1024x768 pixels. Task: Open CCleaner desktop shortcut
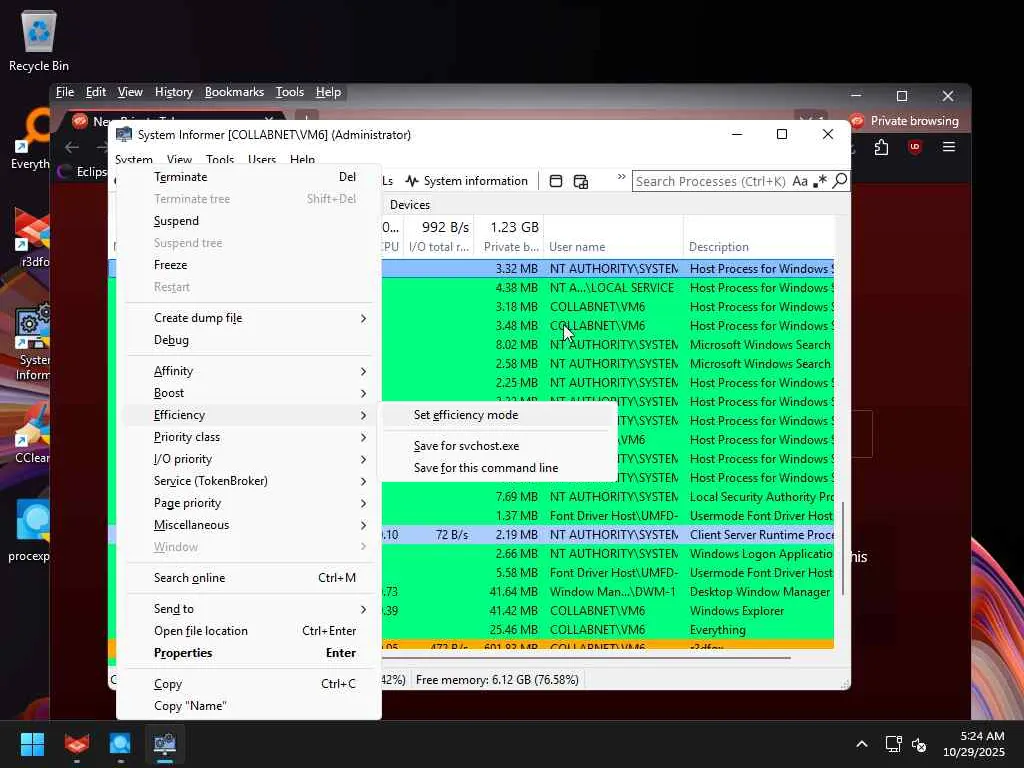point(31,434)
